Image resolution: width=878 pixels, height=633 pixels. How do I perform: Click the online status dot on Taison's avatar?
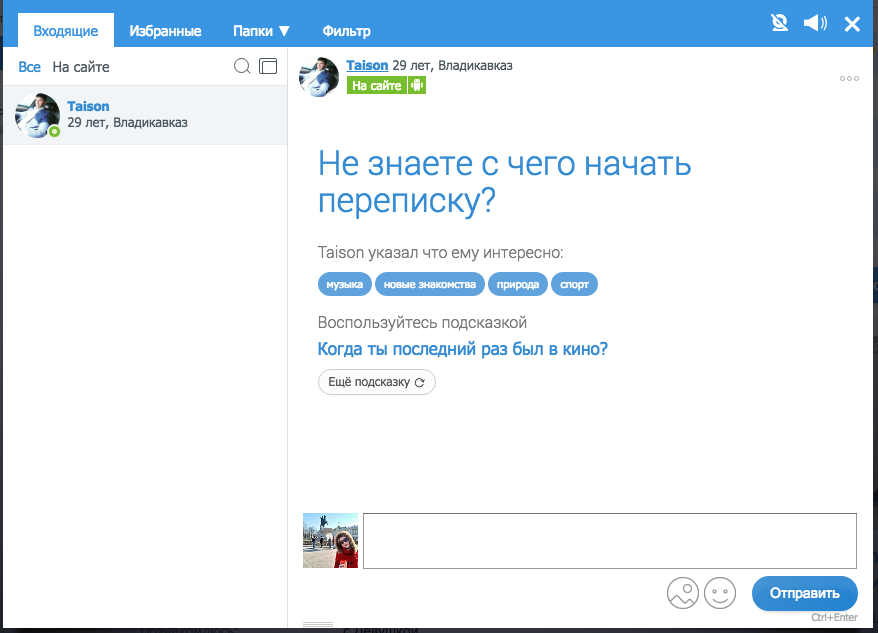click(54, 132)
